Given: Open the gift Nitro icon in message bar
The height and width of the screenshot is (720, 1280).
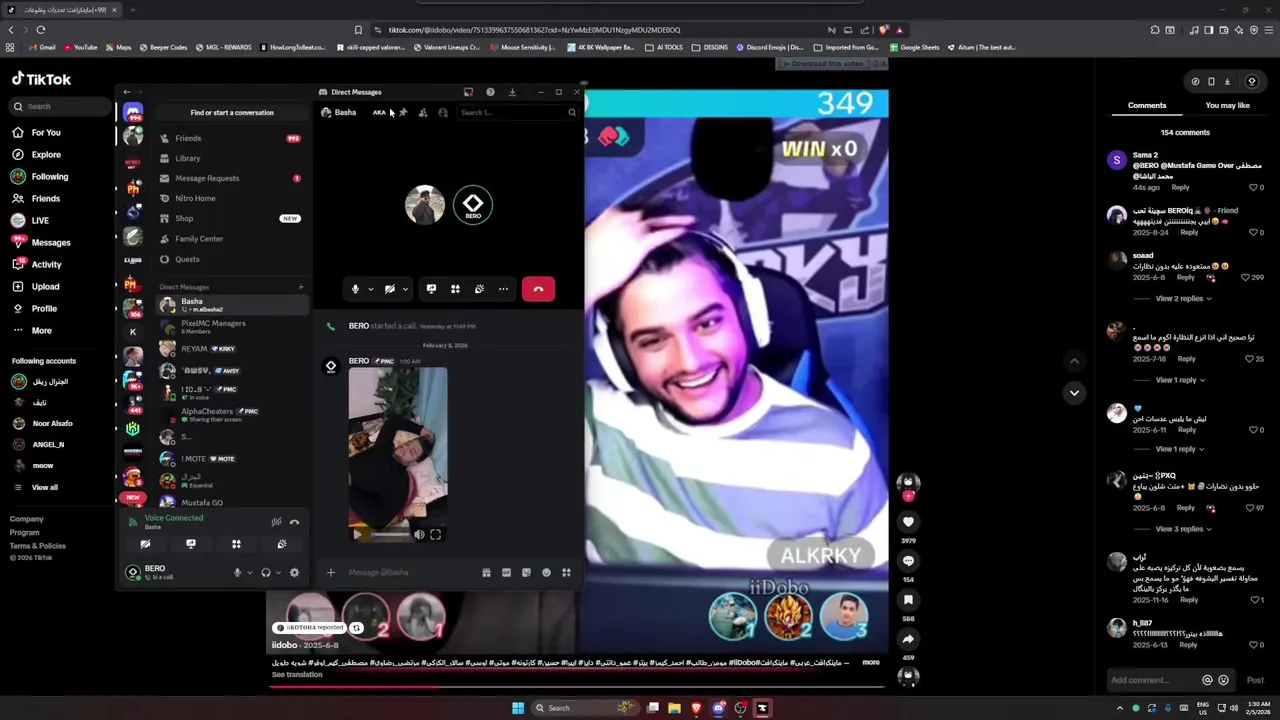Looking at the screenshot, I should click(x=486, y=572).
